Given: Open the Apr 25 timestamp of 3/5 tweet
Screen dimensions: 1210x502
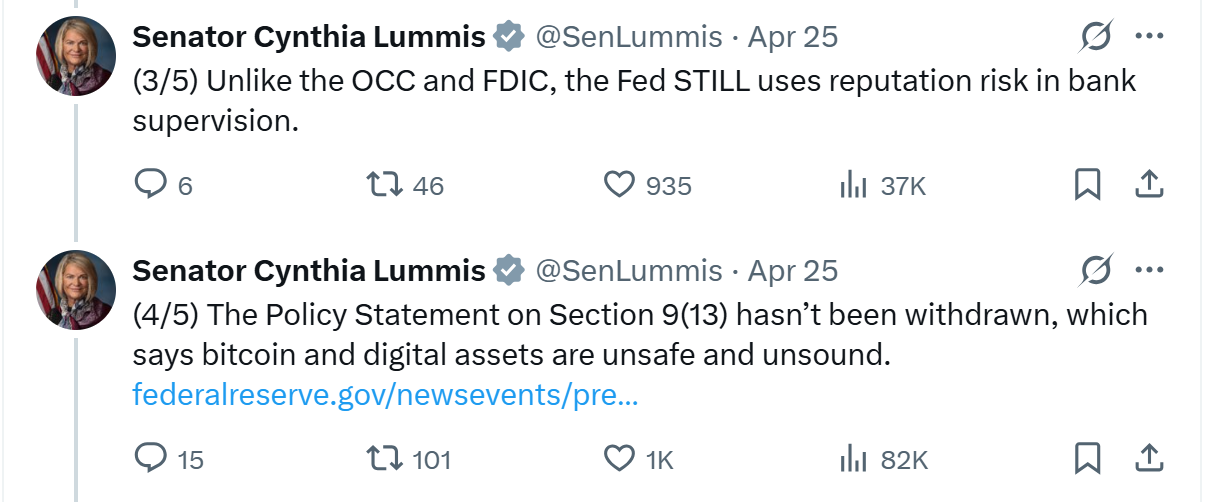Looking at the screenshot, I should (793, 37).
